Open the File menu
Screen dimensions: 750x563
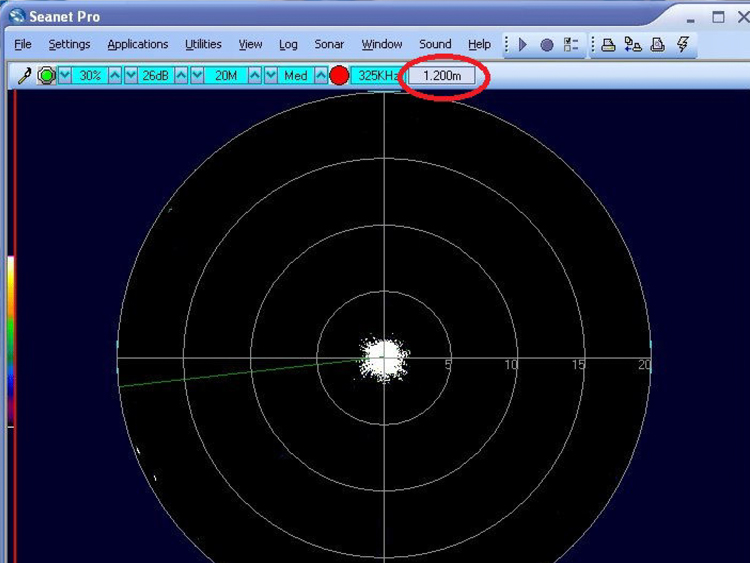pos(23,44)
